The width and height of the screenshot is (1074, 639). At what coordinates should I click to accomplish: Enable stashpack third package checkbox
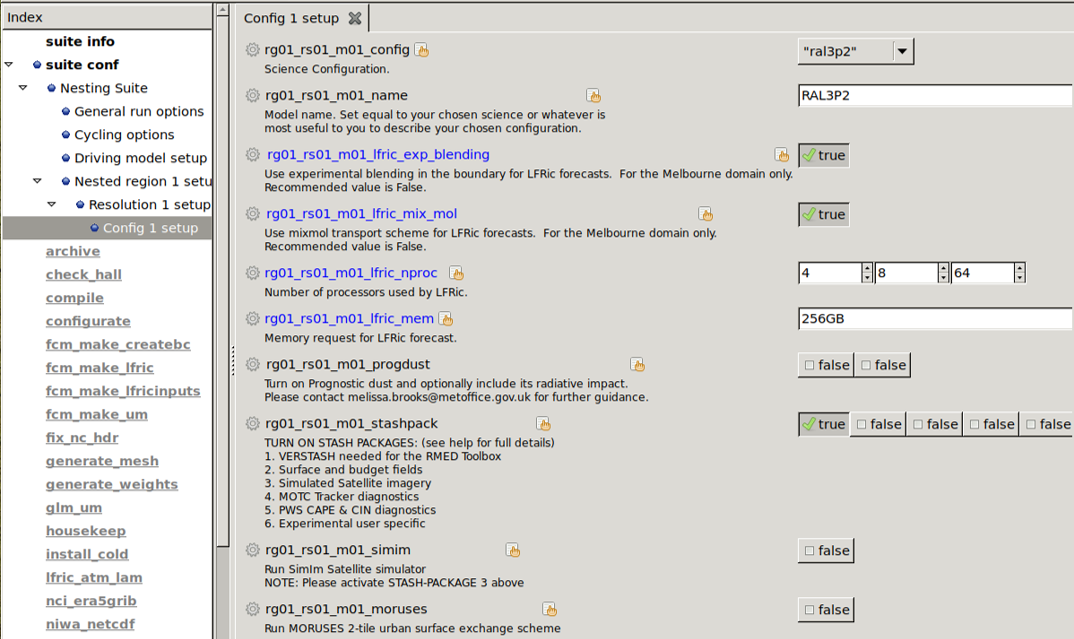[934, 424]
